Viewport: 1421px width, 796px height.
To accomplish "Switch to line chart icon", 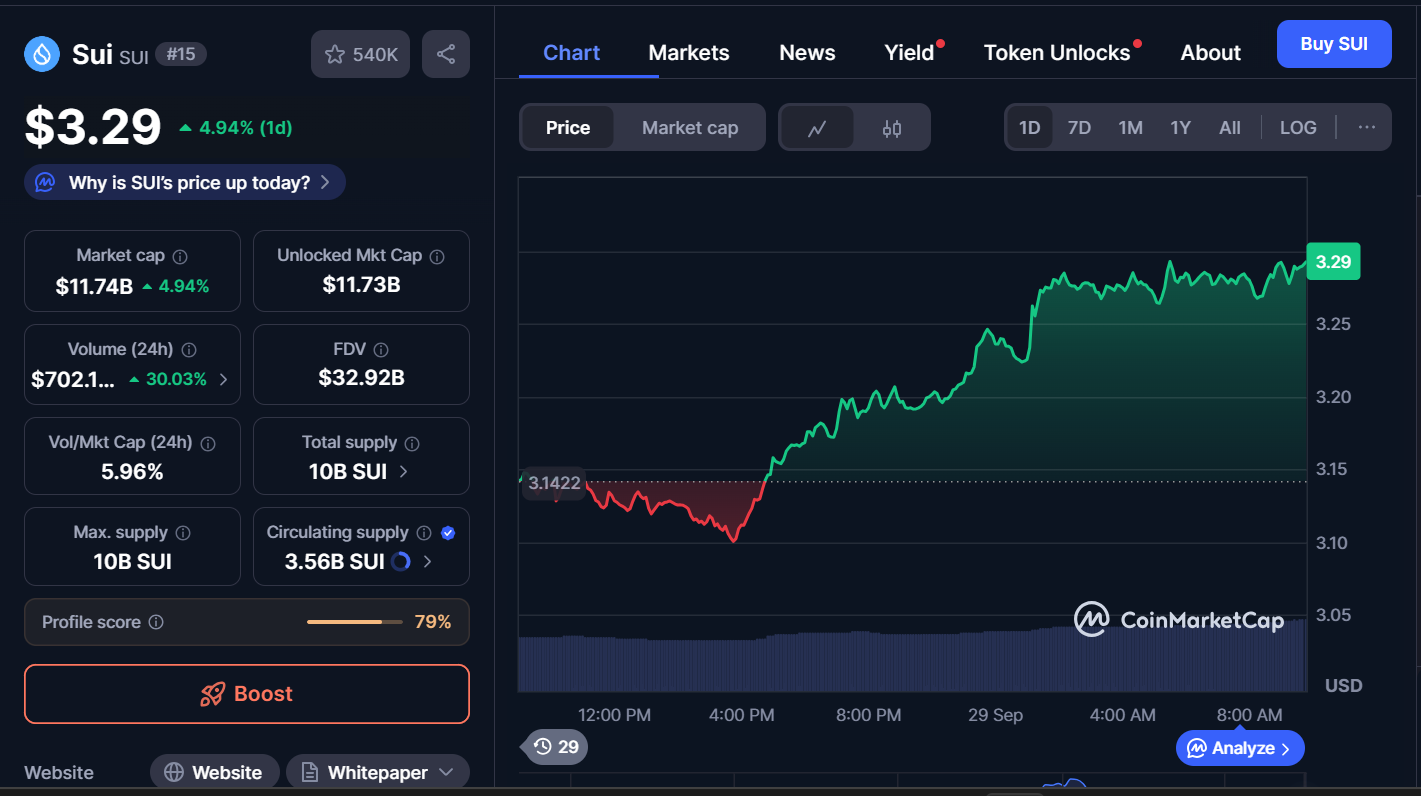I will coord(817,128).
